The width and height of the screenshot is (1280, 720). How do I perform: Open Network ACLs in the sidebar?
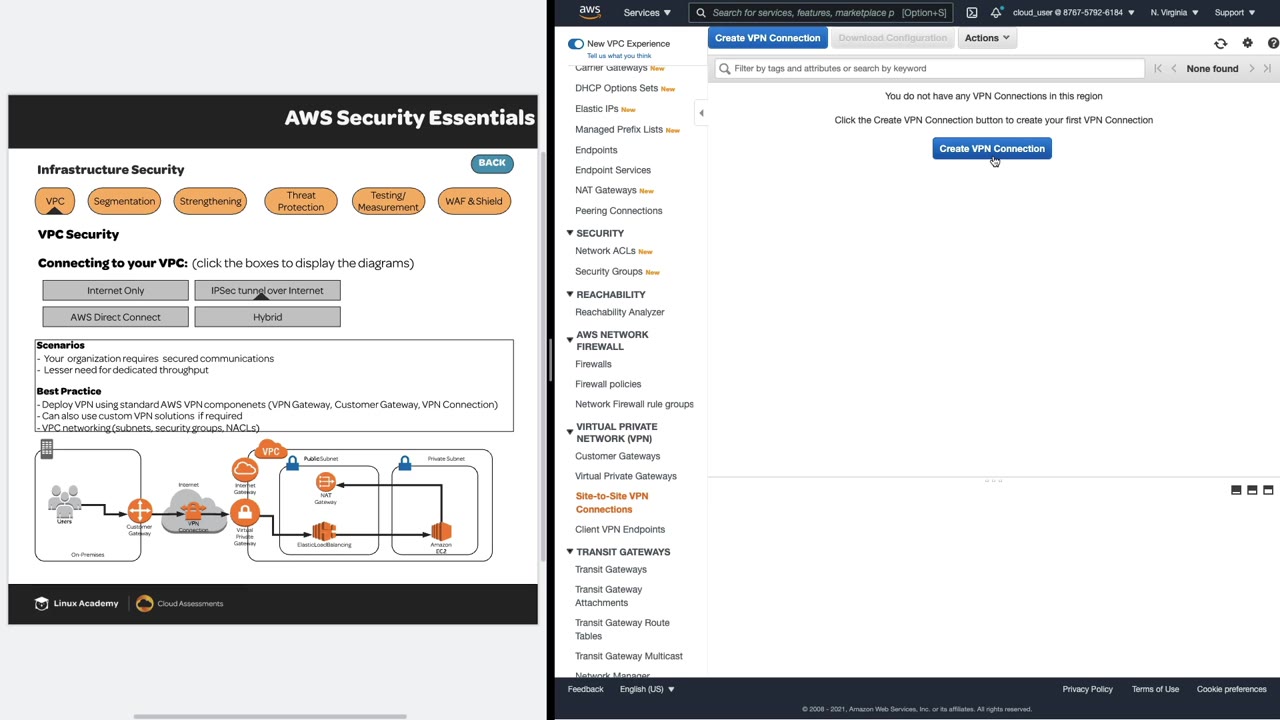point(605,251)
